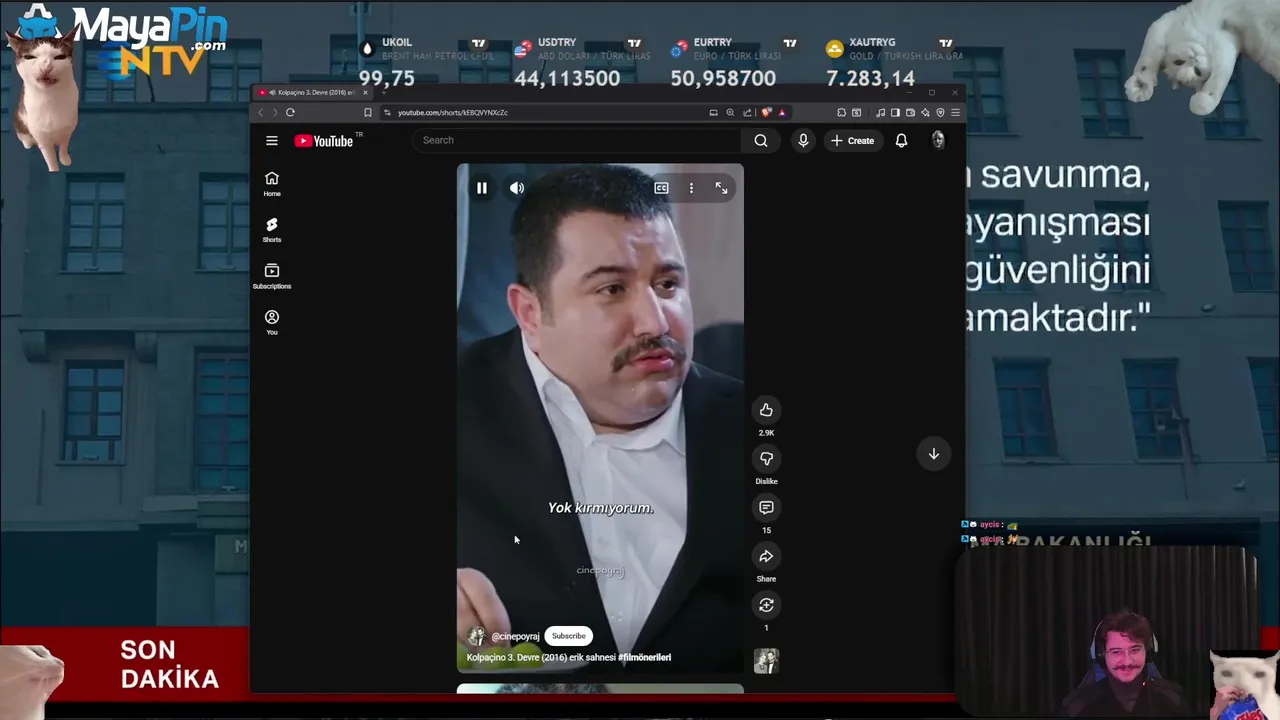This screenshot has height=720, width=1280.
Task: Click the MayaPin NTV logo
Action: point(150,40)
